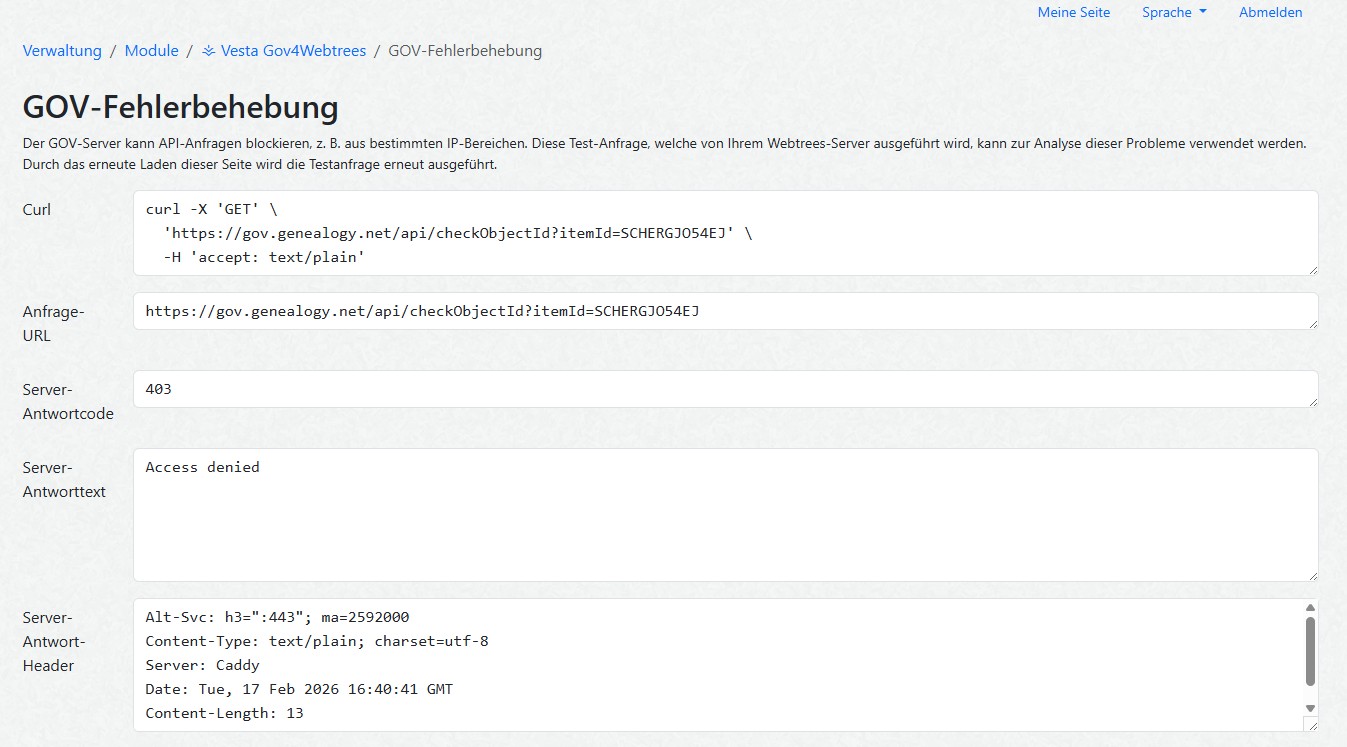Click the 'Content-Length: 13' header line

224,713
